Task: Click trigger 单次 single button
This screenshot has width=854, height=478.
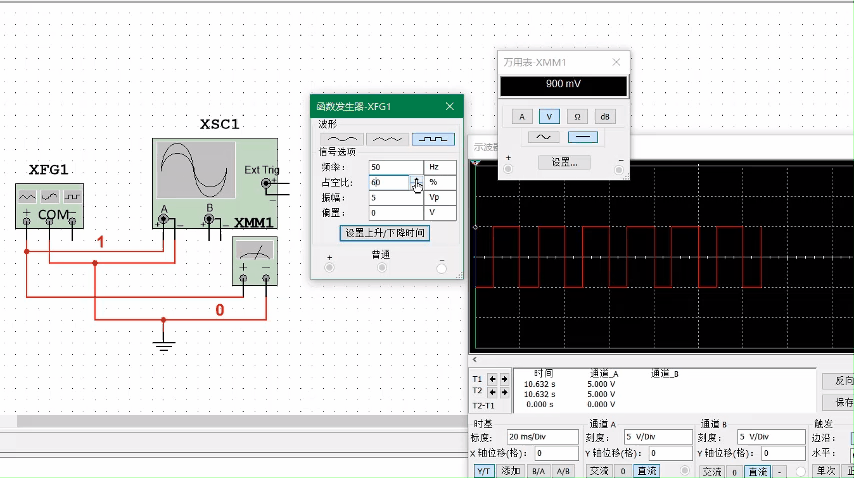Action: point(826,471)
